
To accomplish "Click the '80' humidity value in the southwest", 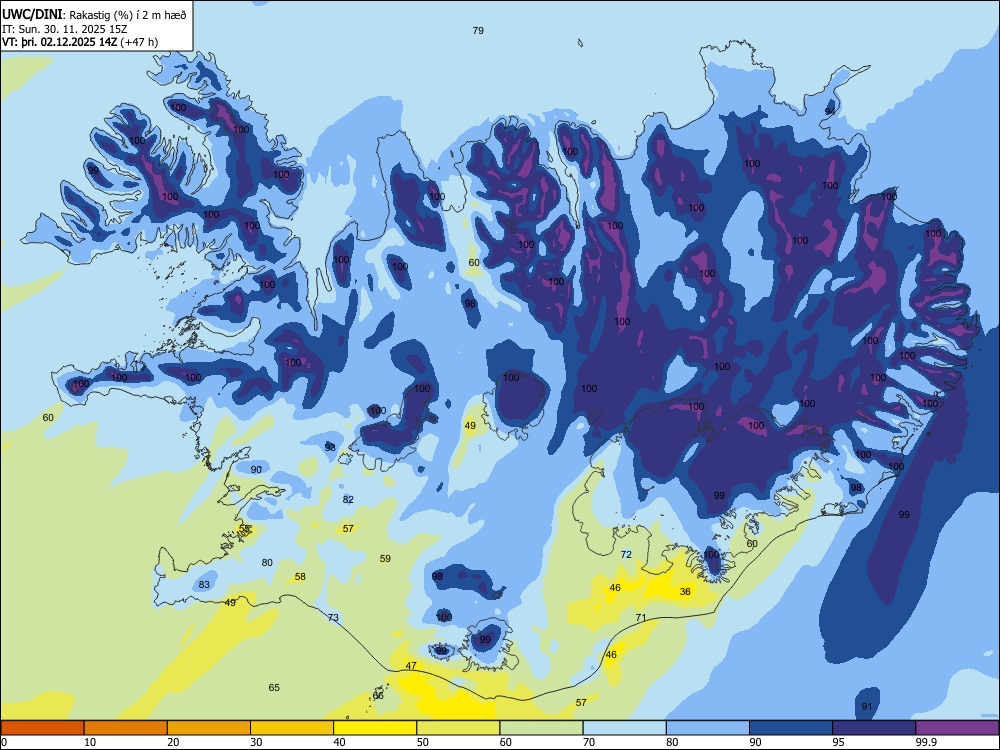I will tap(267, 562).
